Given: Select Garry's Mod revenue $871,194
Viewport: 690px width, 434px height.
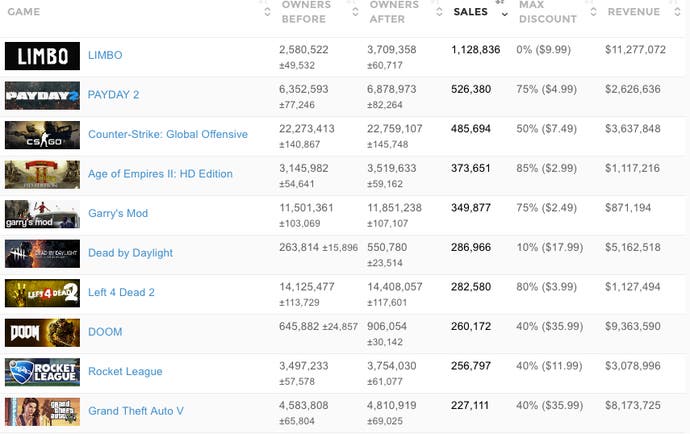Looking at the screenshot, I should (628, 208).
